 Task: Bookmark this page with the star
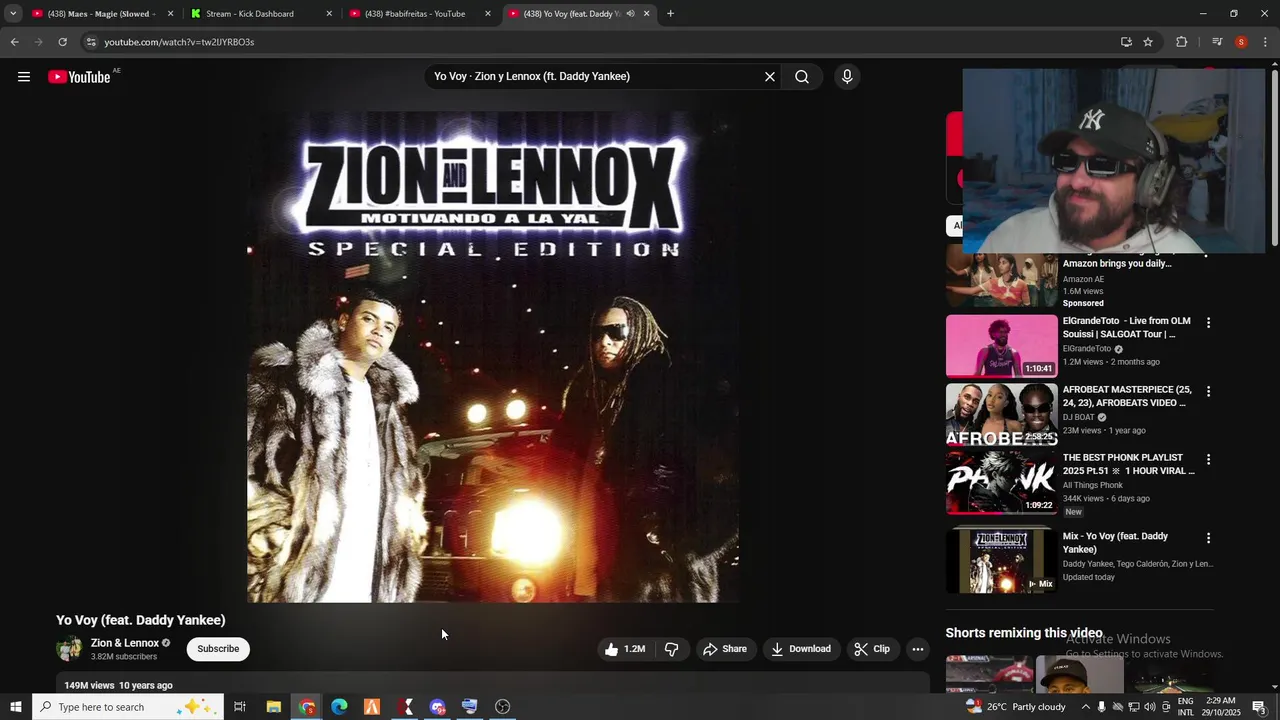(1148, 42)
